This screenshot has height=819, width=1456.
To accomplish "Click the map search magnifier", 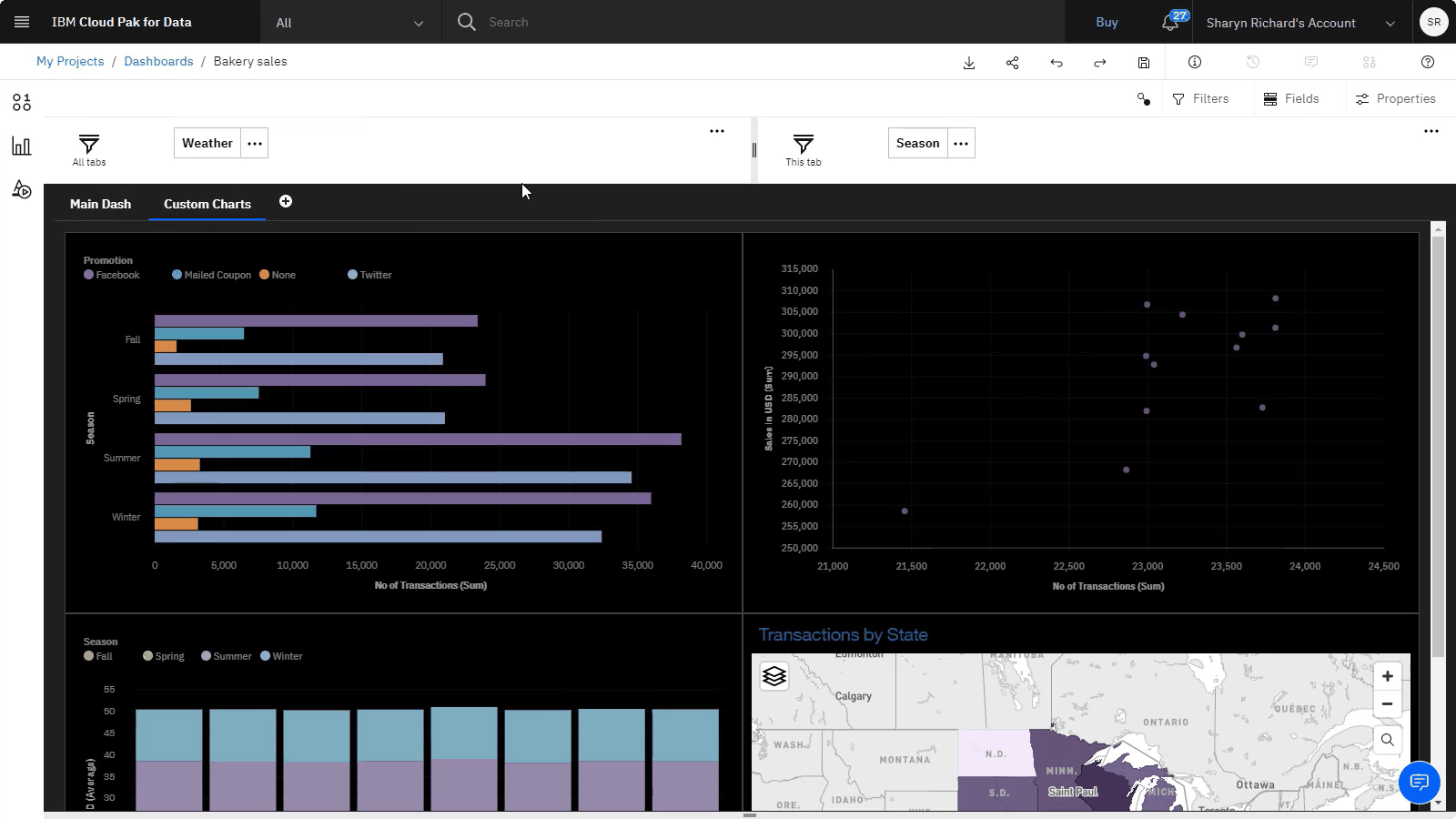I will pos(1388,740).
